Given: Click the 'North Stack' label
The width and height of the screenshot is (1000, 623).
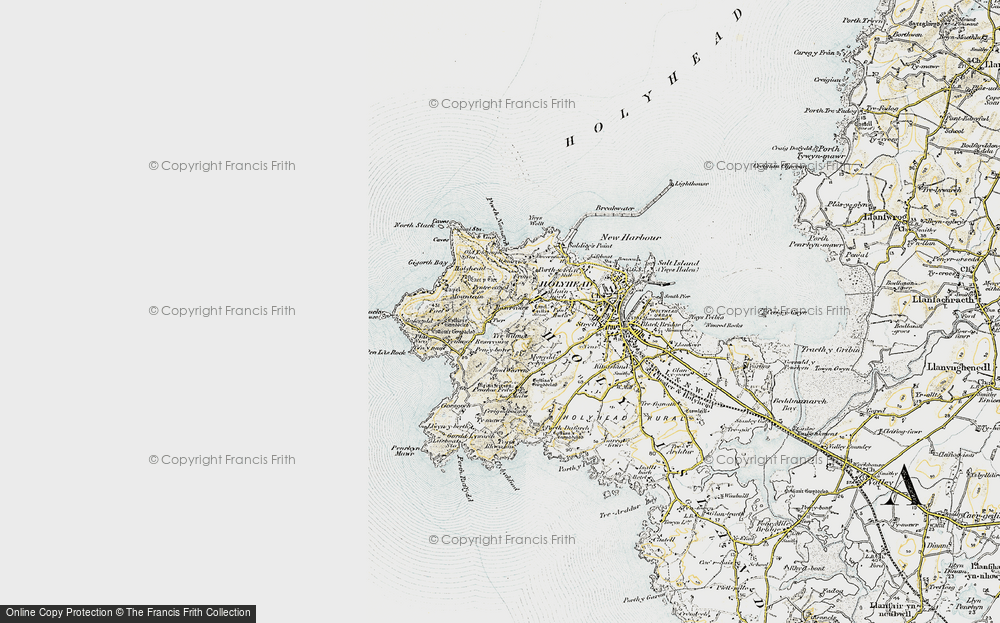Looking at the screenshot, I should point(413,225).
